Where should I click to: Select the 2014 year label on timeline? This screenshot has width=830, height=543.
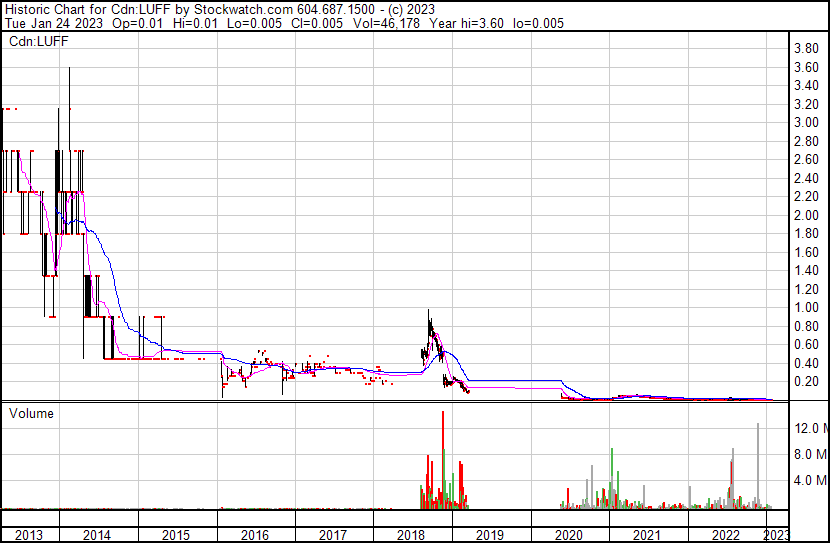point(97,535)
